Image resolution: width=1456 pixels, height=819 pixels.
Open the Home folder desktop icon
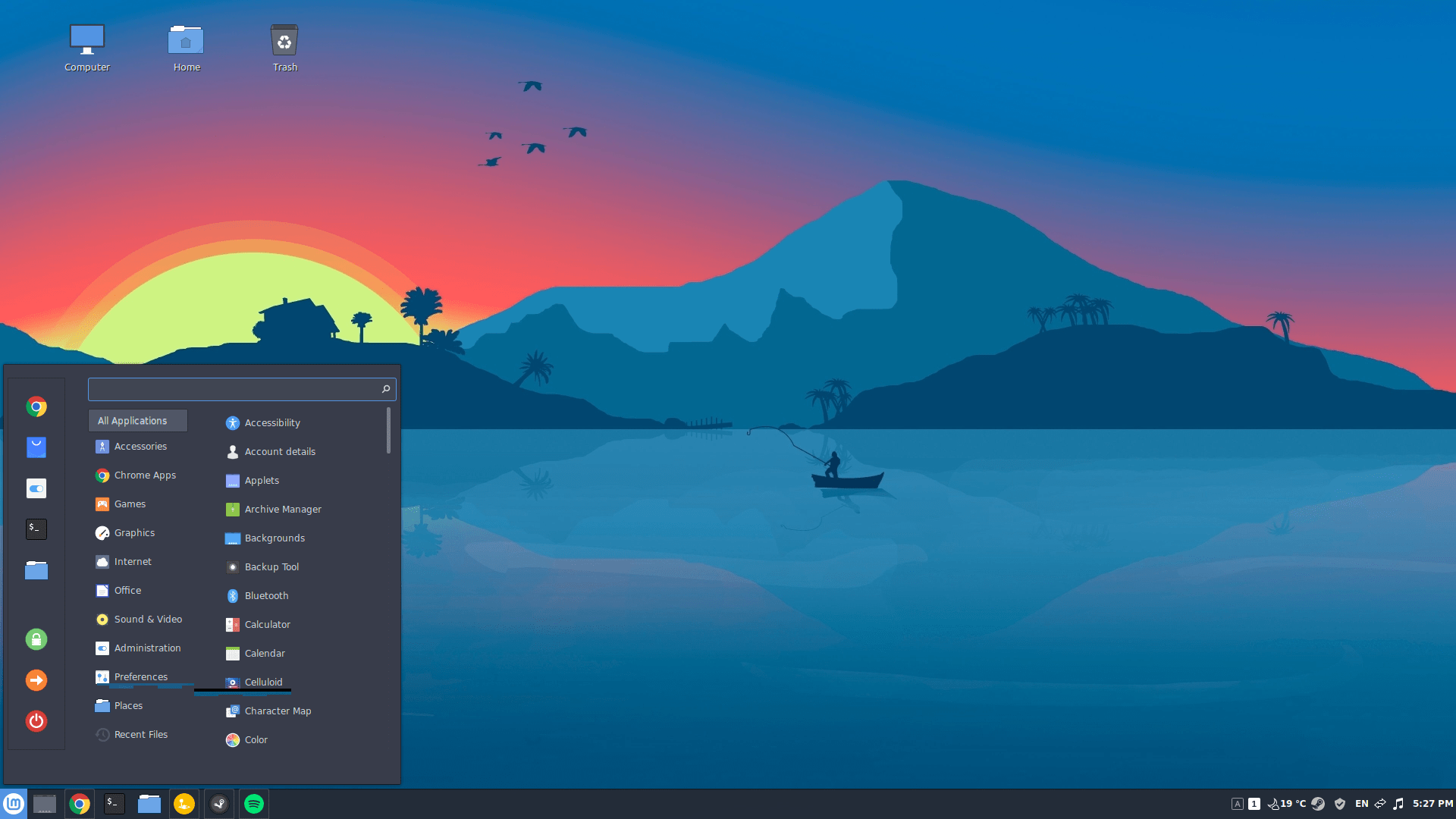point(187,49)
